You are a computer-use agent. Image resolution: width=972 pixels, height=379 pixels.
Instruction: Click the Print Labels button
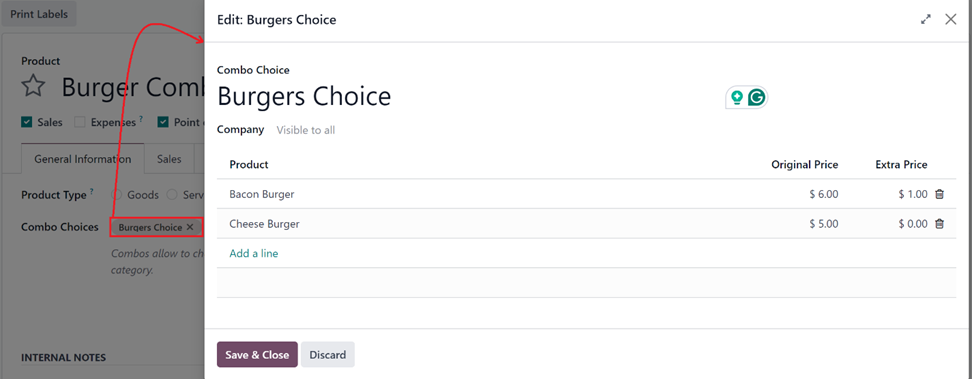click(x=39, y=14)
